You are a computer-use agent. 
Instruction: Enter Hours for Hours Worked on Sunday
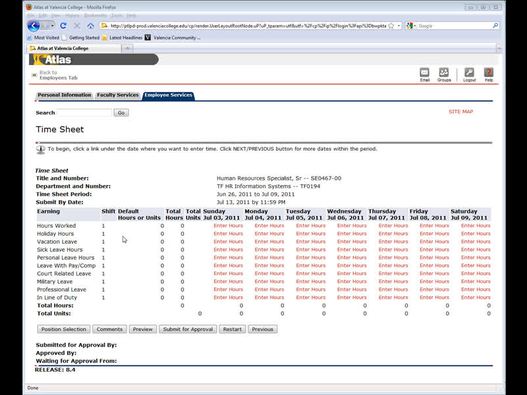(228, 226)
